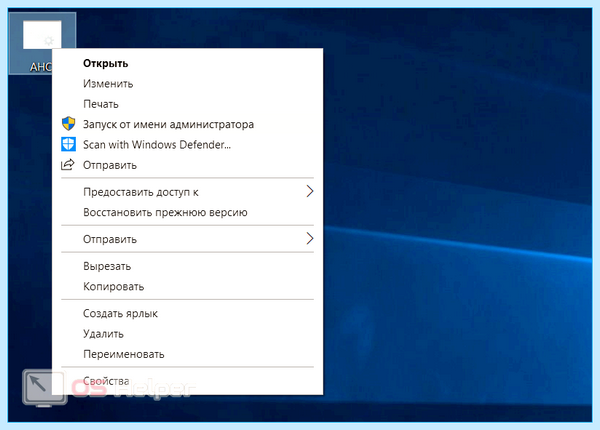Click the administrator shield icon
Image resolution: width=600 pixels, height=430 pixels.
click(68, 124)
